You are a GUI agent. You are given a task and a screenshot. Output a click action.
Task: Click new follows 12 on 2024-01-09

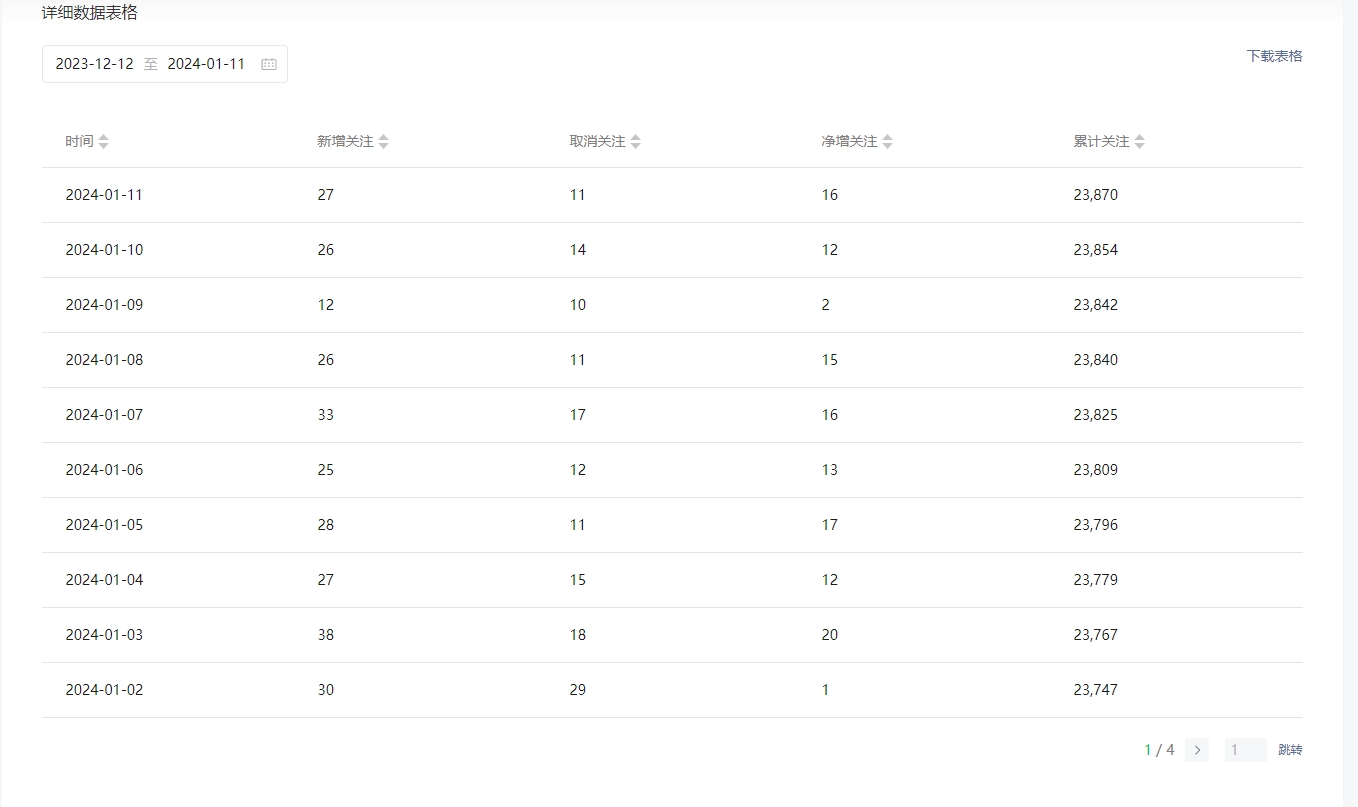[326, 305]
